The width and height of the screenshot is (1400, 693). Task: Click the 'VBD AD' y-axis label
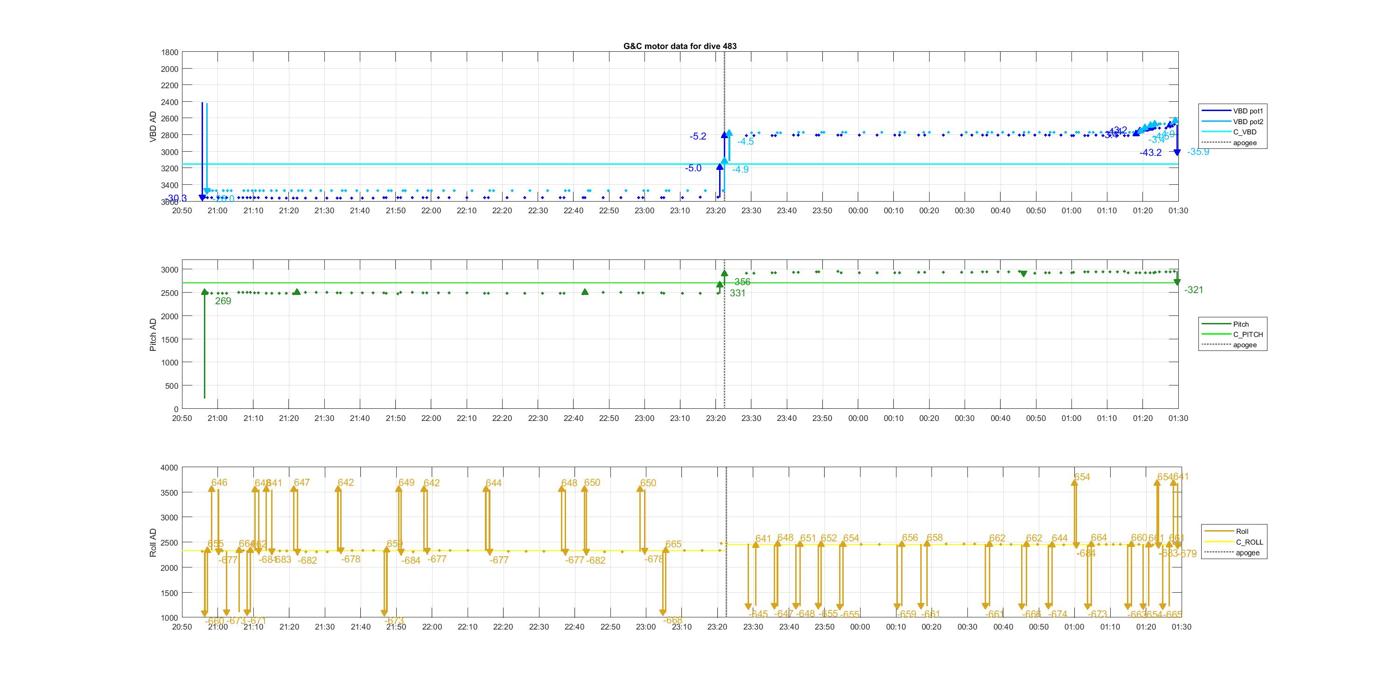tap(154, 126)
